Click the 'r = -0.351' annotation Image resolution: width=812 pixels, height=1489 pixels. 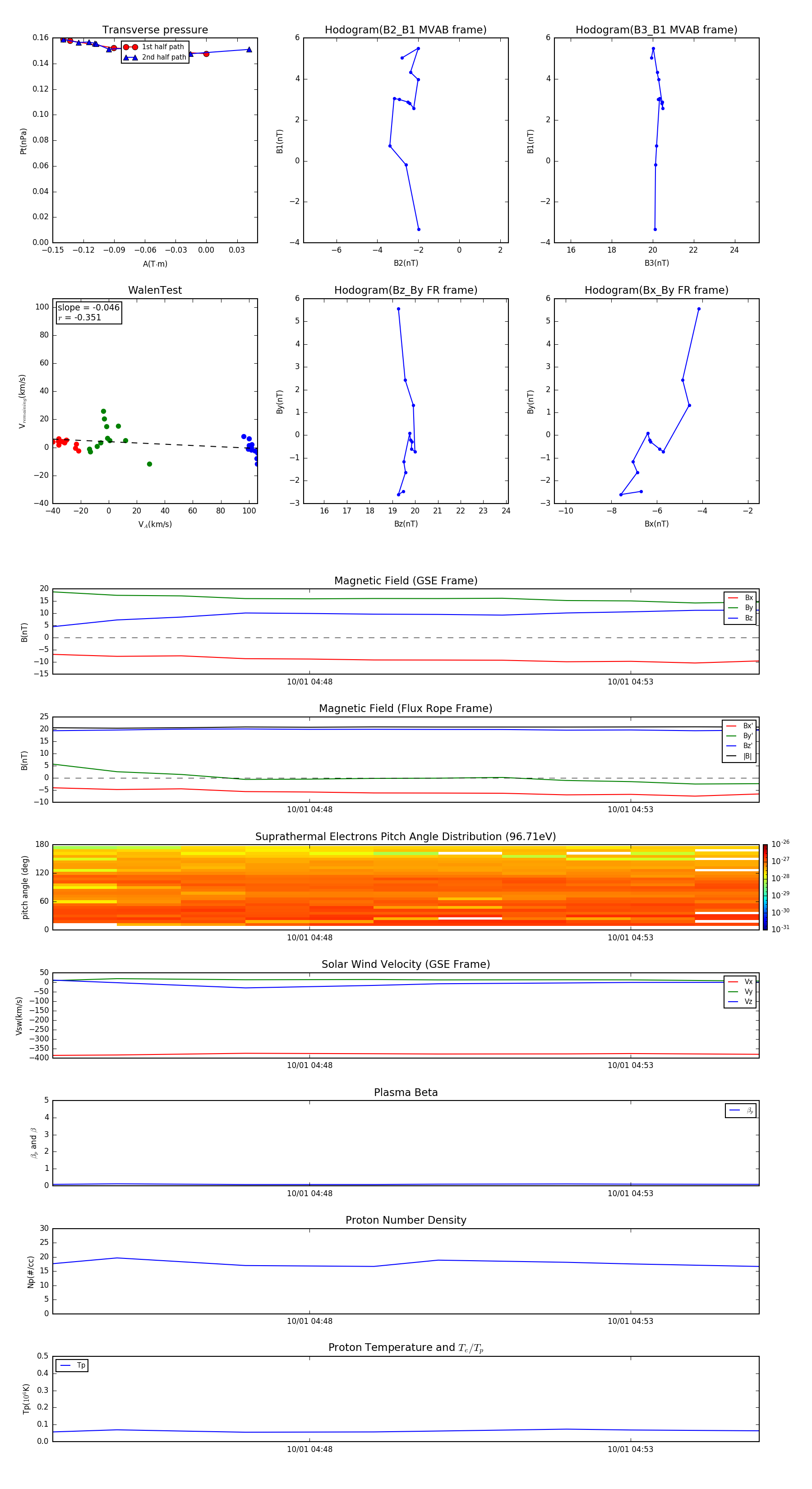click(x=80, y=317)
